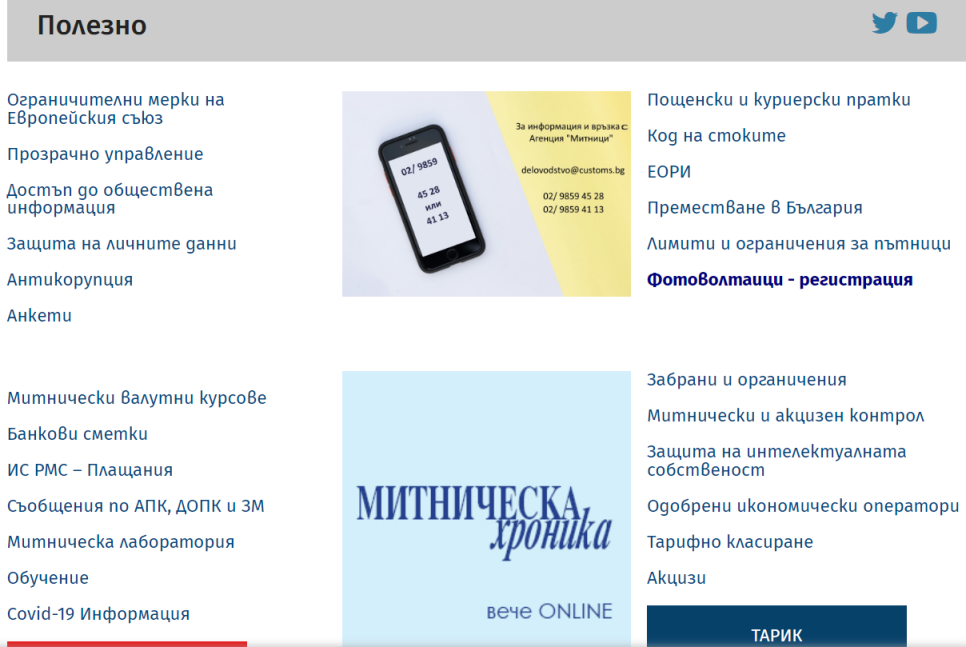
Task: Open Митнически валутни курсове
Action: pos(137,398)
